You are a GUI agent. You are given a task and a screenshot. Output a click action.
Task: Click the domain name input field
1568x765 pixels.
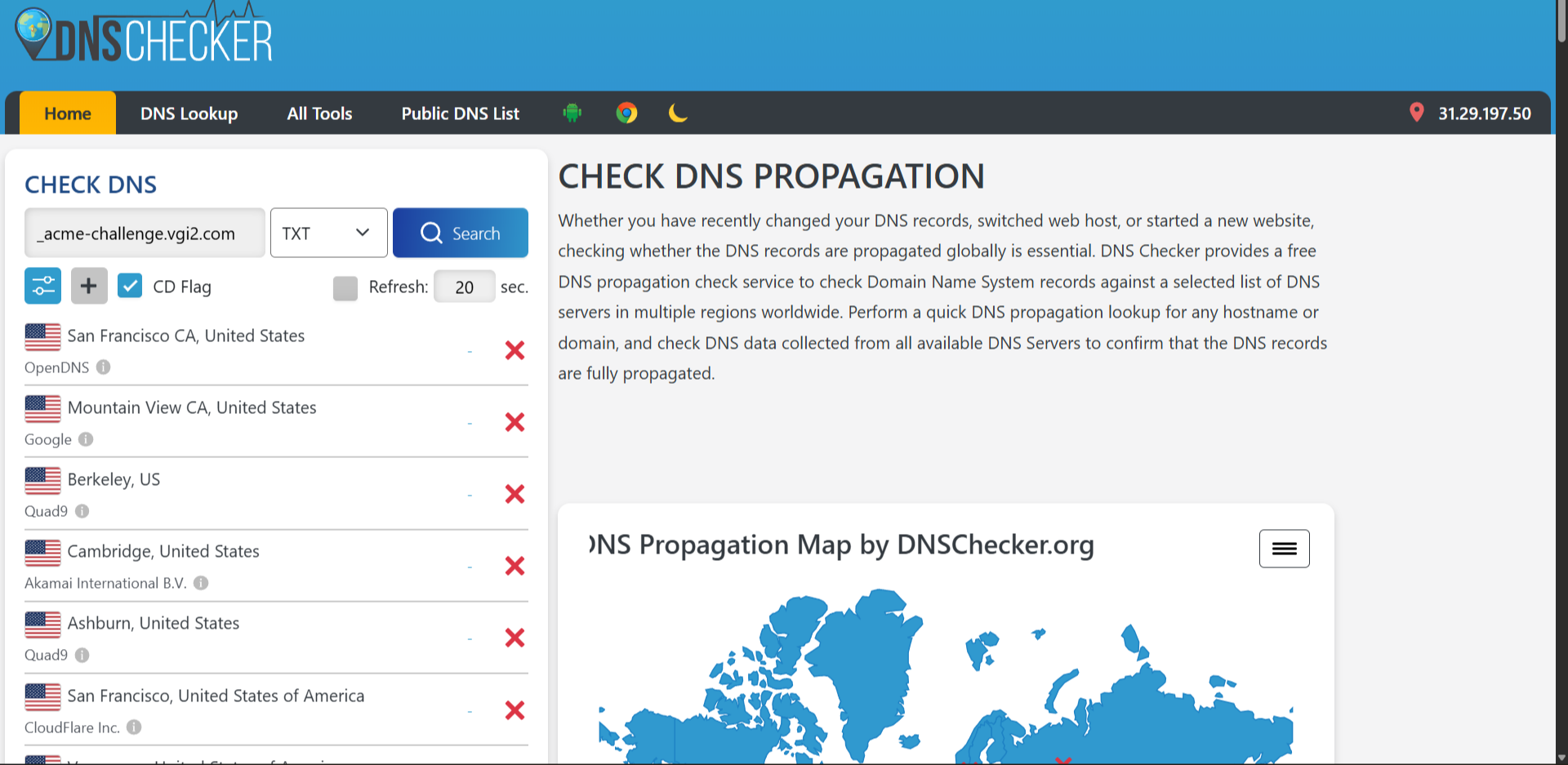click(145, 233)
